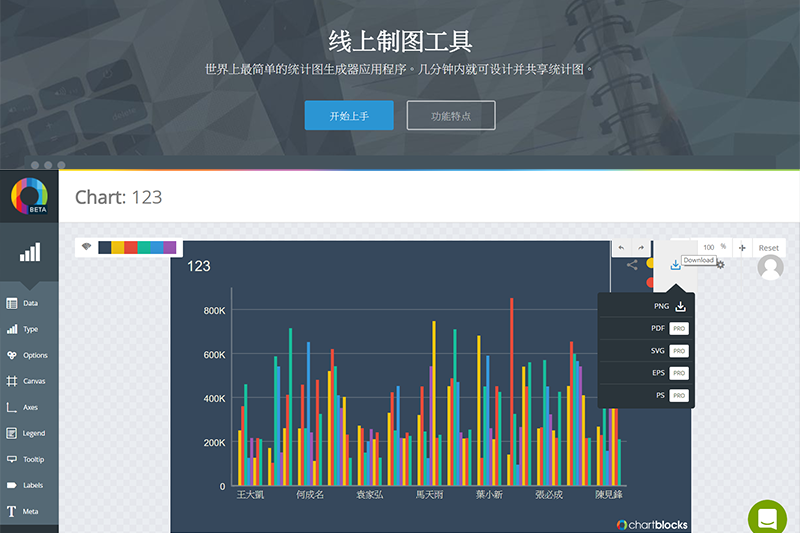Click the 馬天雨 axis label

click(429, 495)
